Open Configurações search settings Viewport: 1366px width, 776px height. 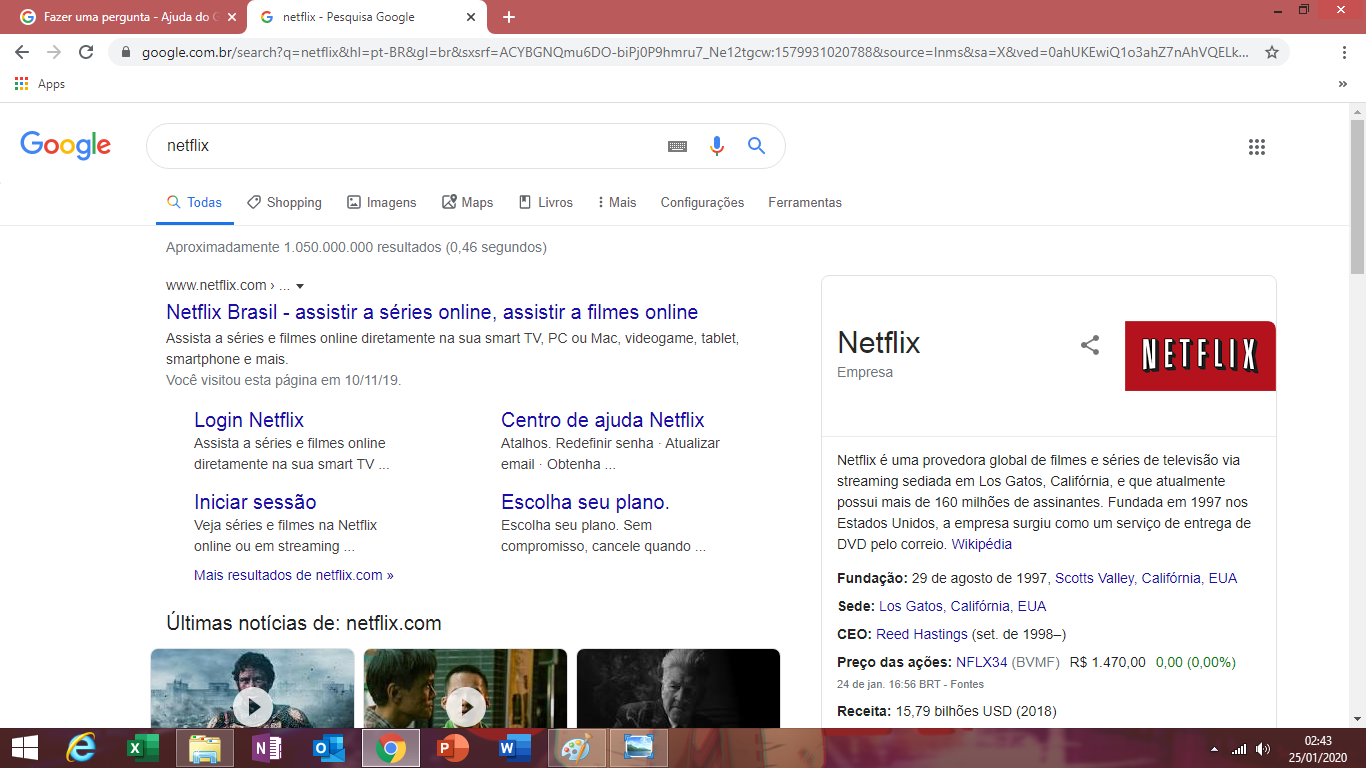[702, 202]
